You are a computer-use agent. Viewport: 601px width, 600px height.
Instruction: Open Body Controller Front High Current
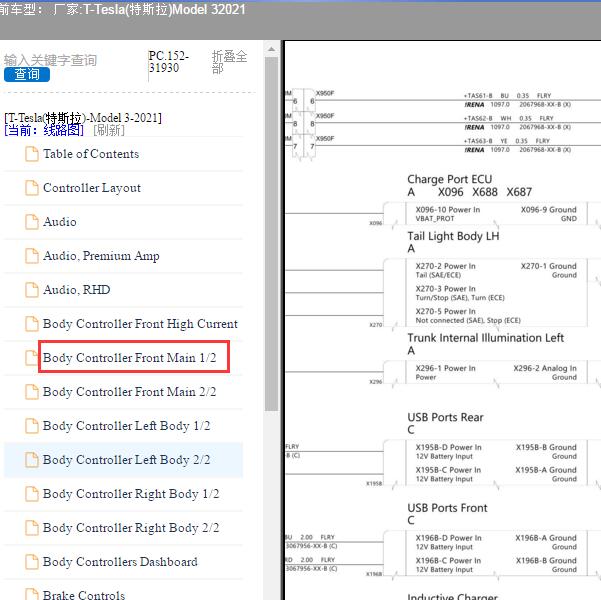(x=140, y=324)
